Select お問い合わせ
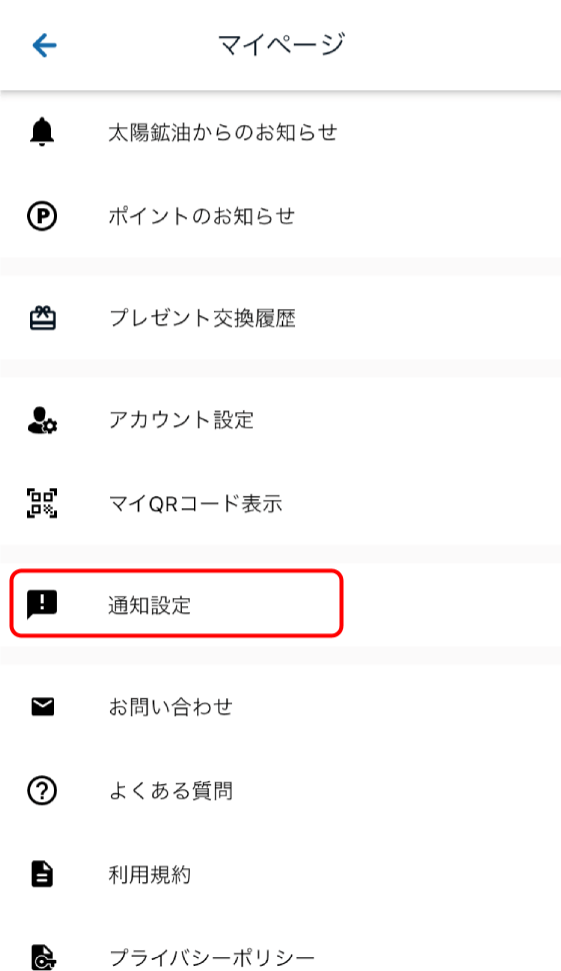The image size is (561, 971). [x=280, y=707]
